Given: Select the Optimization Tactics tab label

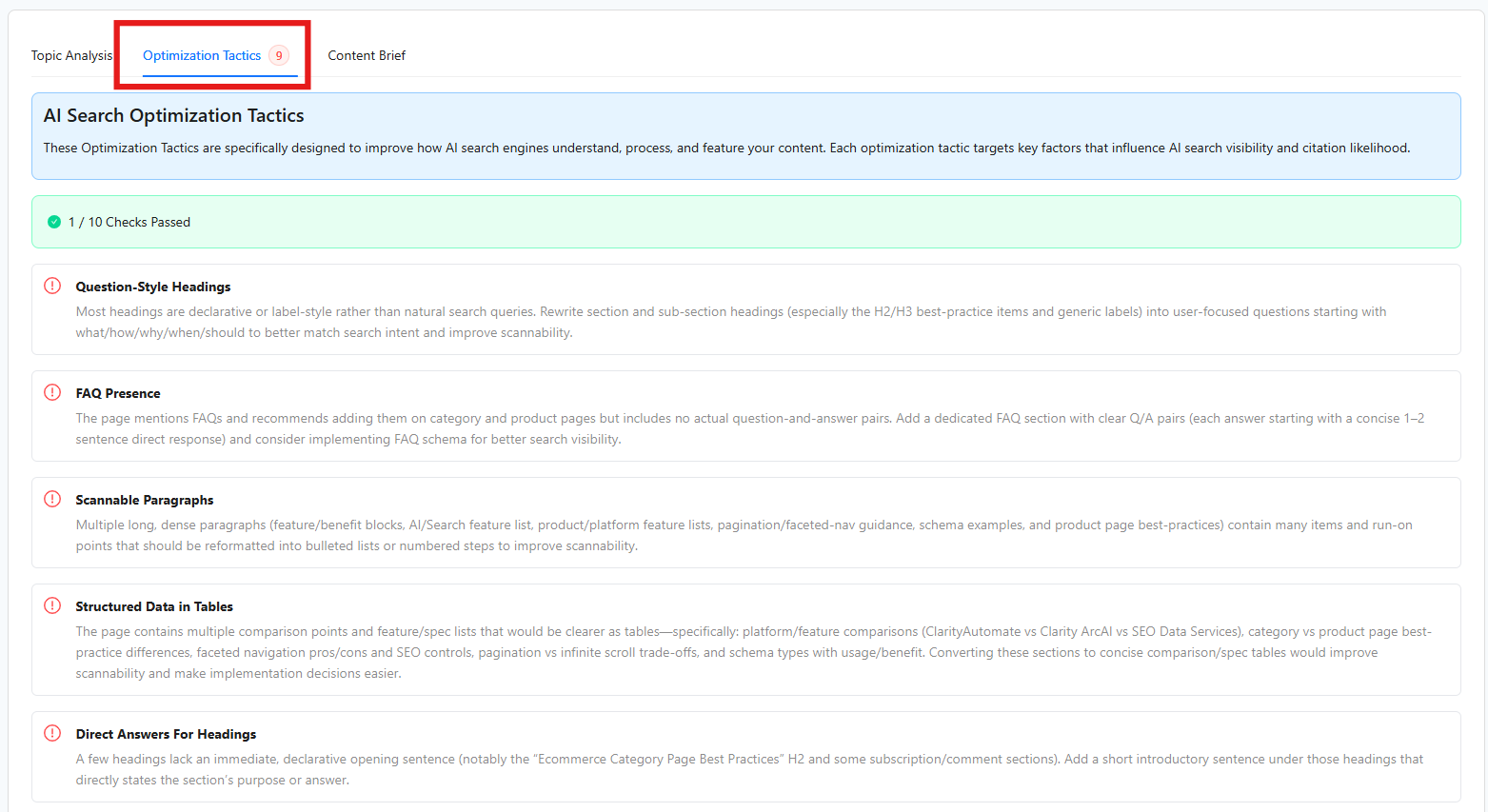Looking at the screenshot, I should pyautogui.click(x=202, y=55).
